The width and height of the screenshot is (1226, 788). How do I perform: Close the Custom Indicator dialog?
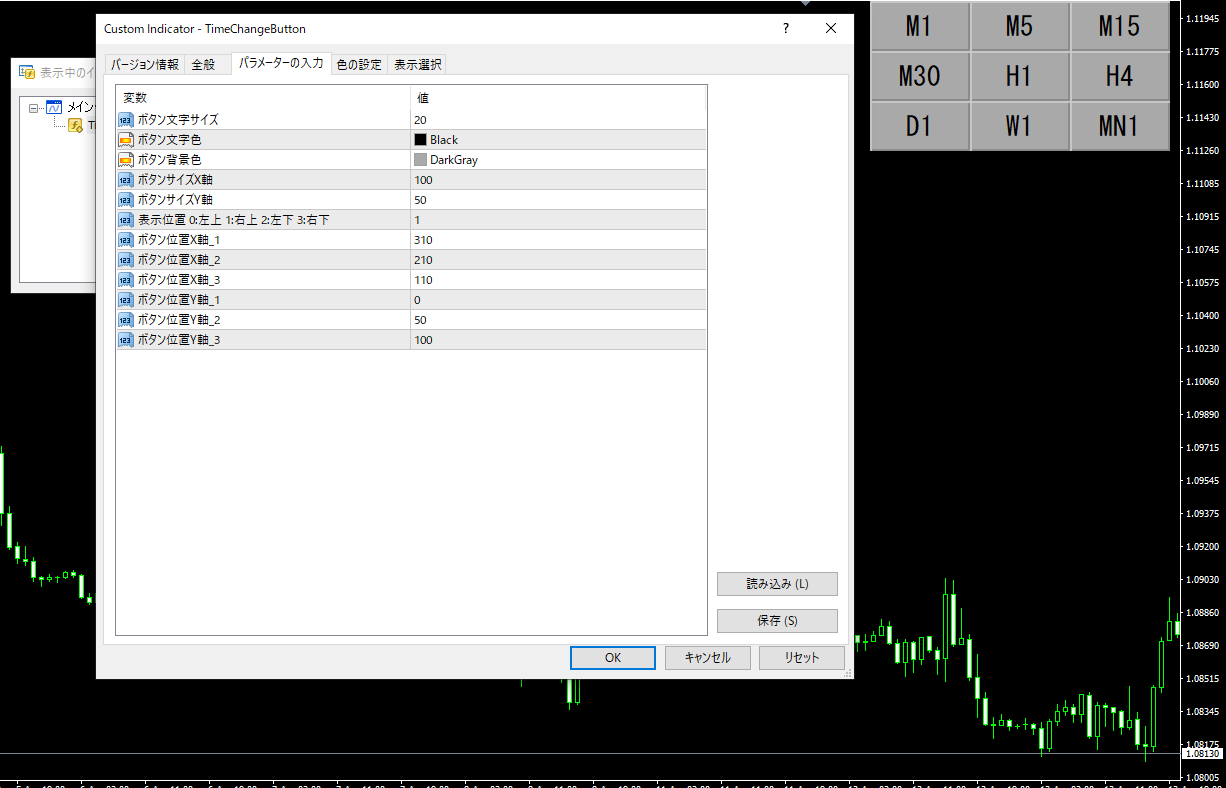click(x=831, y=28)
